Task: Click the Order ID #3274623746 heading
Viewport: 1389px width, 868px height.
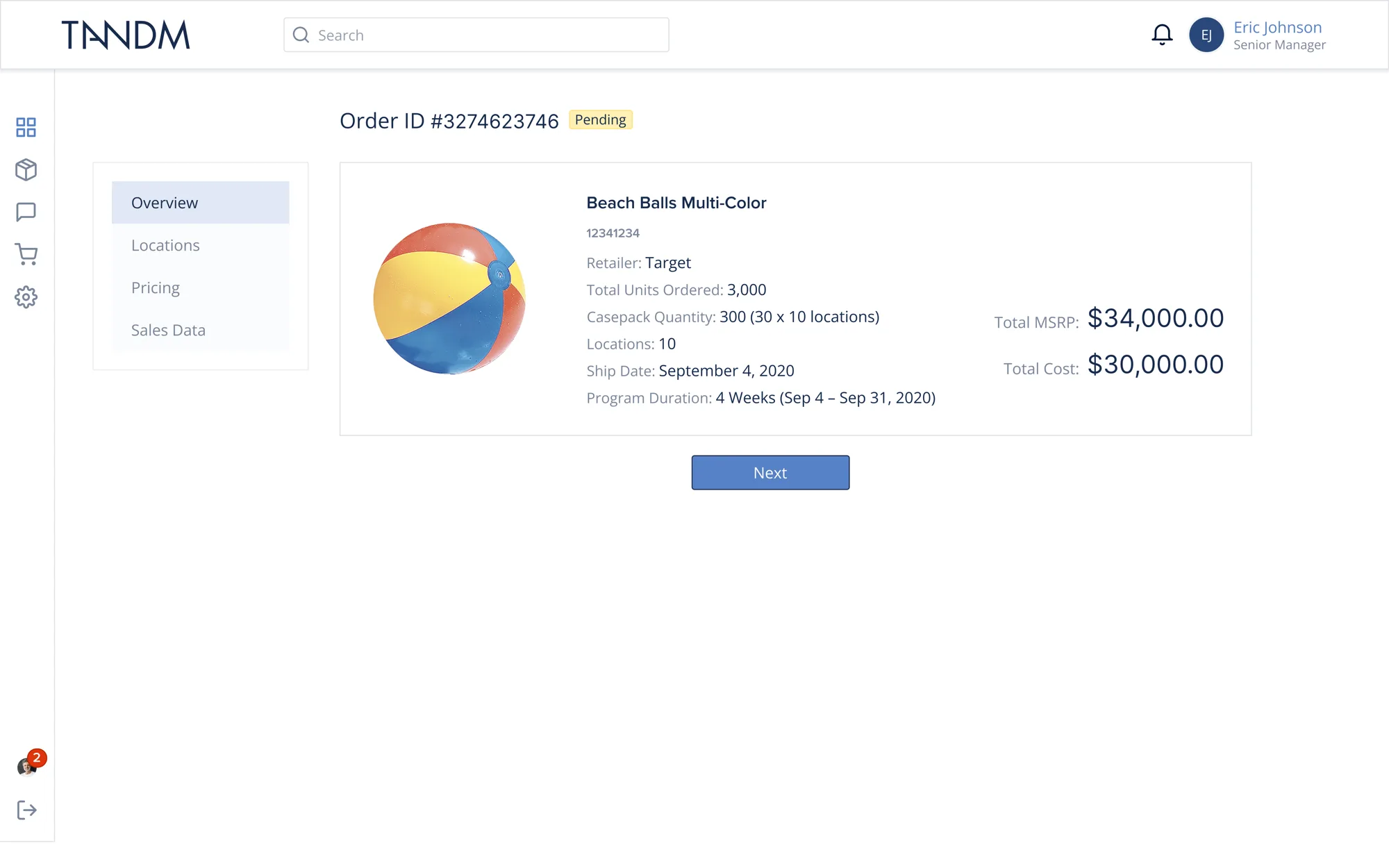Action: click(x=449, y=121)
